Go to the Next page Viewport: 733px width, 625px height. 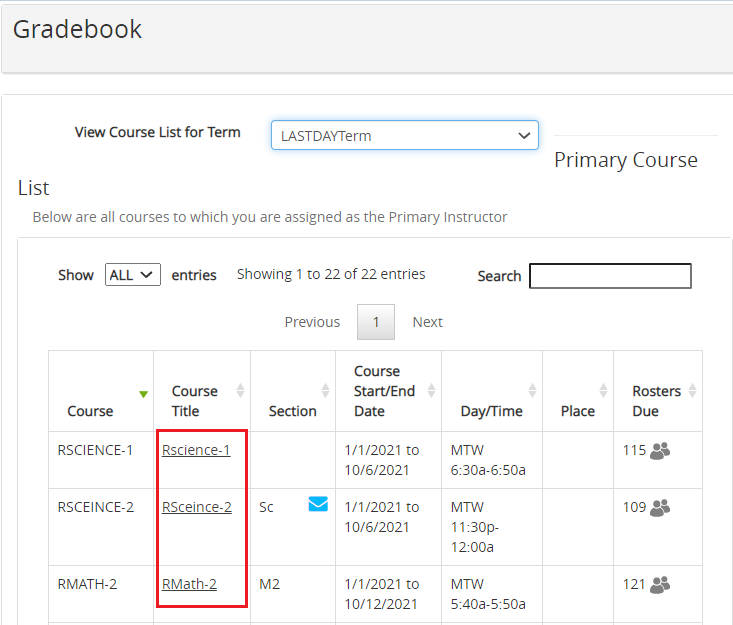coord(427,322)
